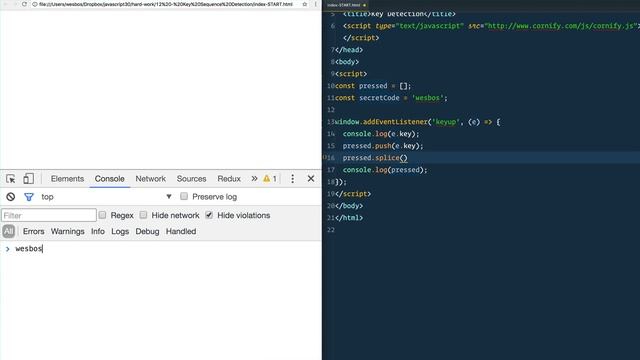Click the cornify.js script src URL
This screenshot has width=640, height=360.
point(560,26)
